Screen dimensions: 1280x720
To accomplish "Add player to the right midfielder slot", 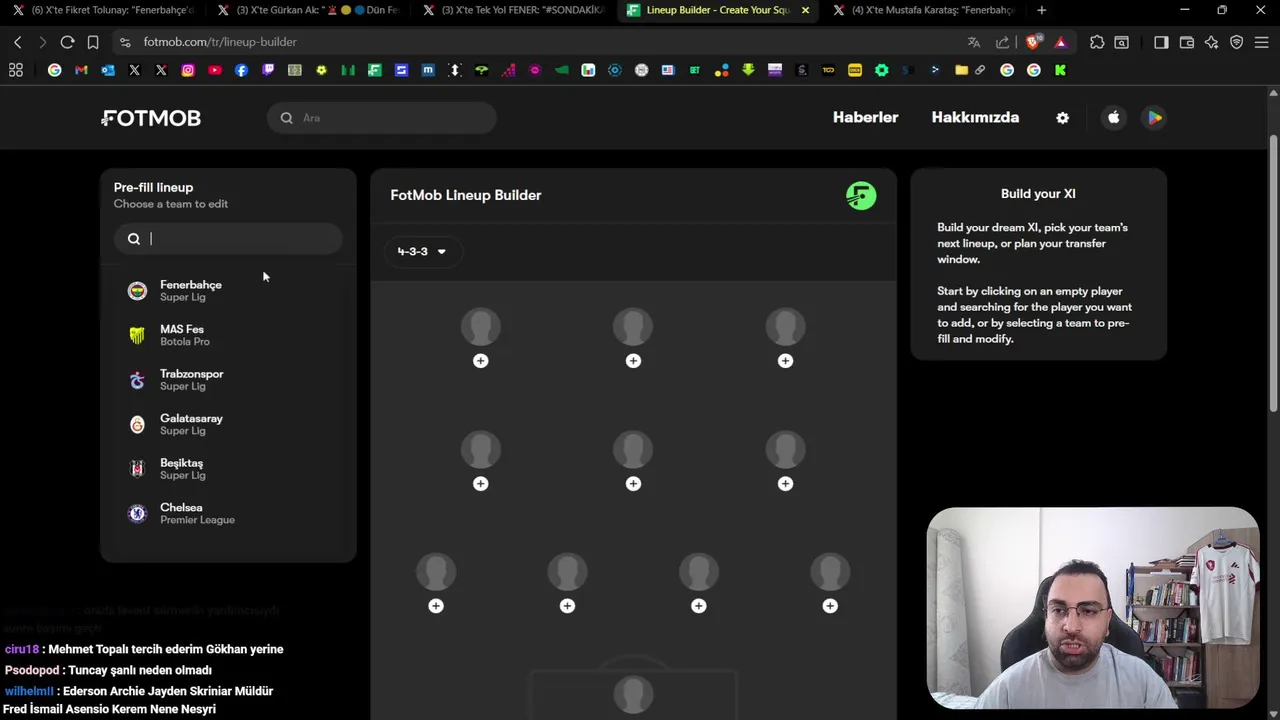I will pyautogui.click(x=785, y=484).
